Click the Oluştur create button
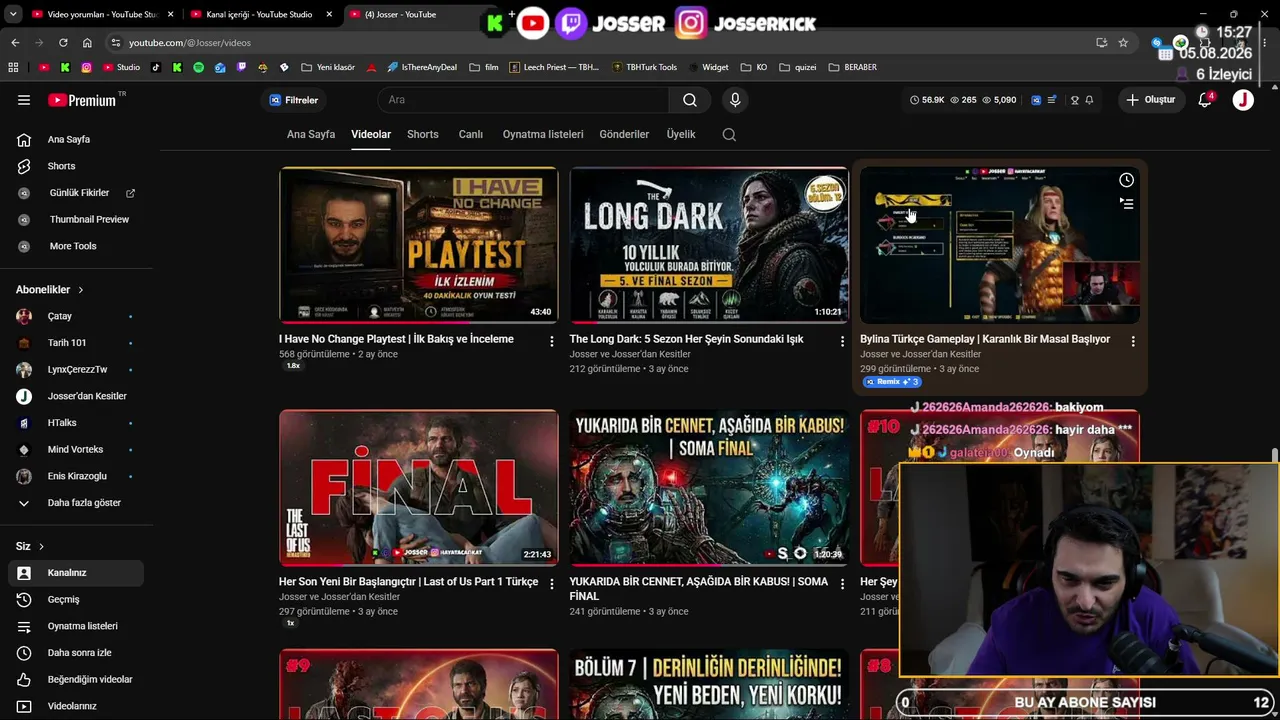Screen dimensions: 1280x720 pos(1151,100)
